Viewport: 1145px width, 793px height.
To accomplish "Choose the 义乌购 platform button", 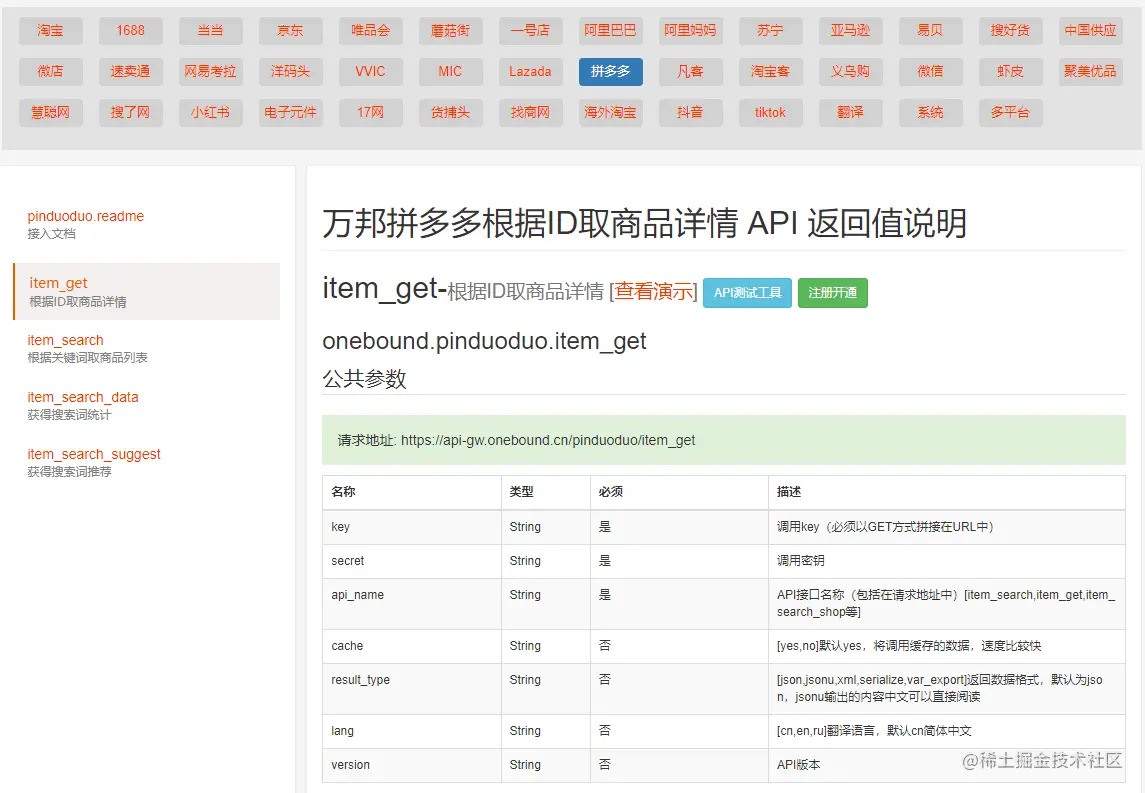I will point(850,72).
